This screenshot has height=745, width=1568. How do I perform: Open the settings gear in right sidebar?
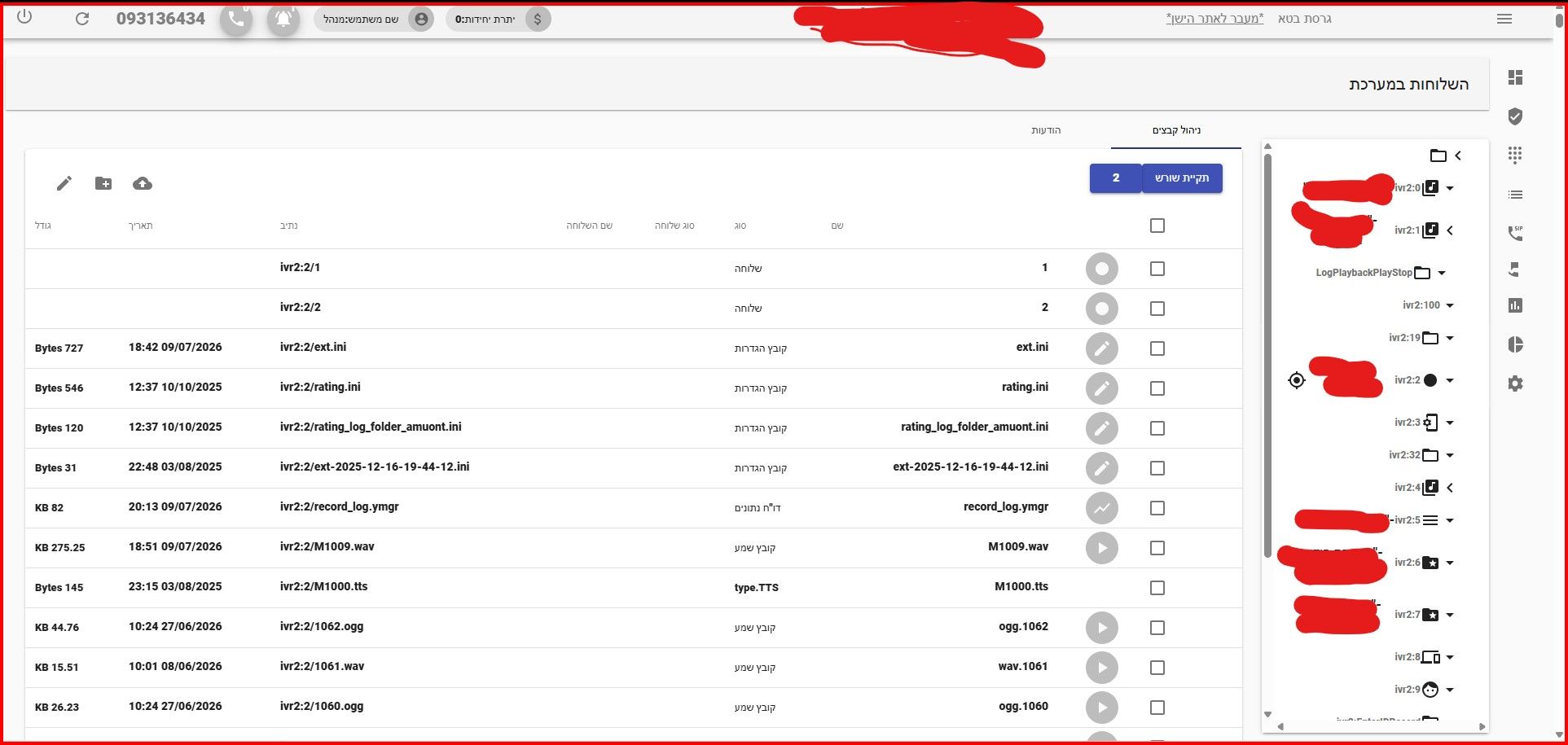tap(1515, 383)
